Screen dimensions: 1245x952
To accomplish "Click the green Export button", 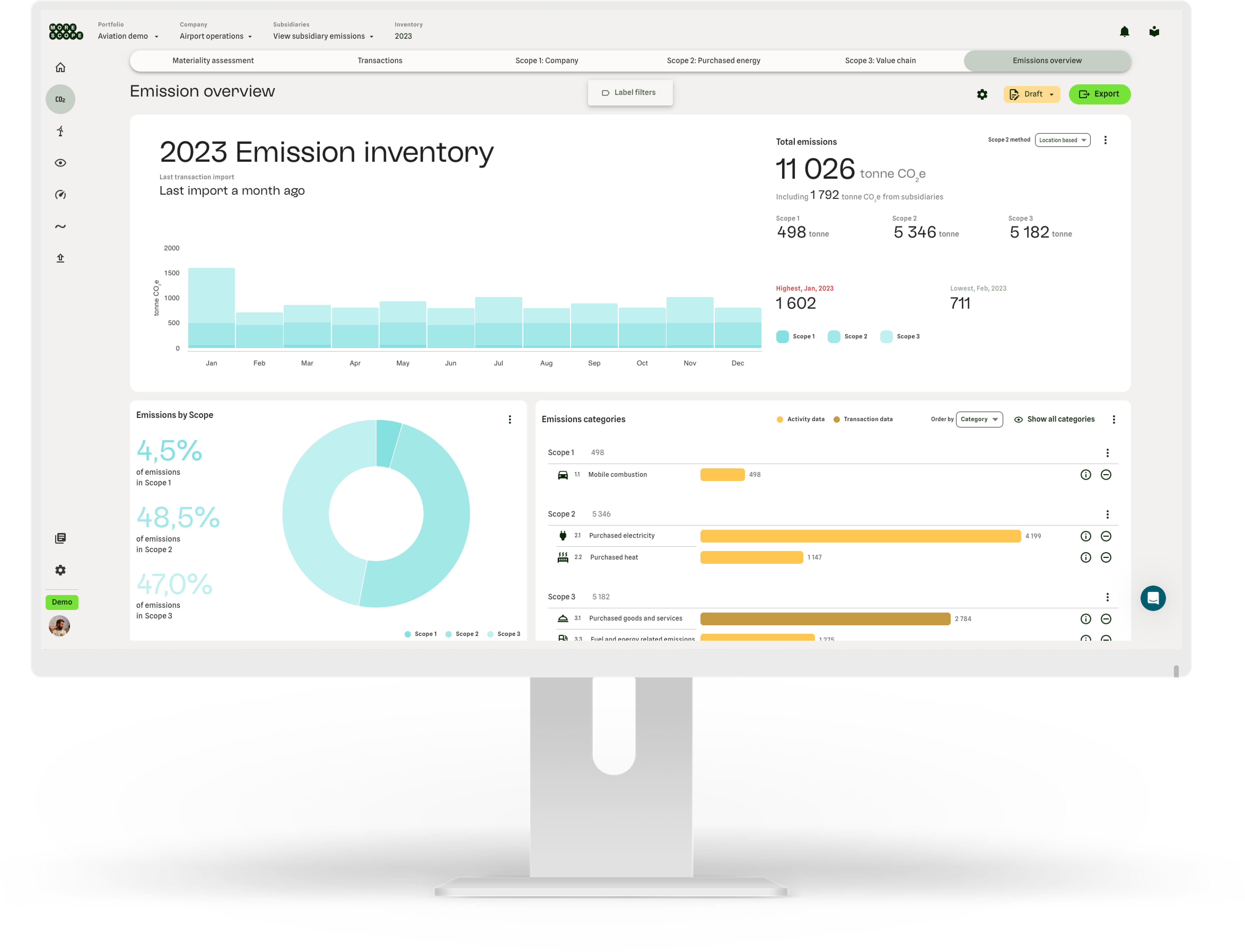I will coord(1099,94).
